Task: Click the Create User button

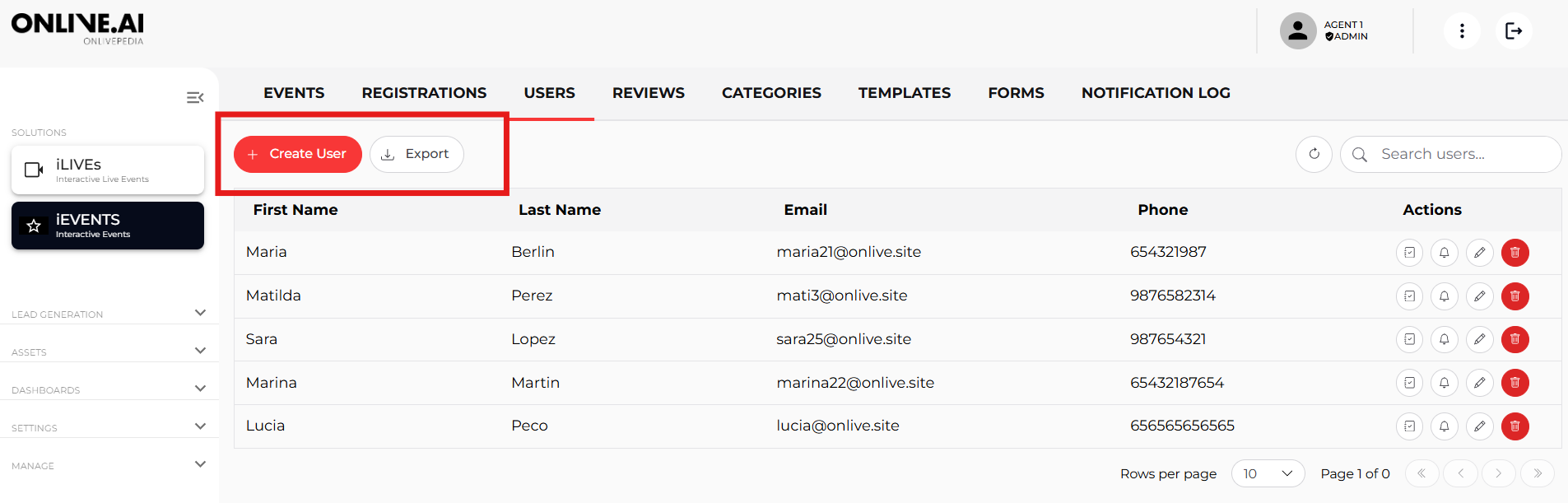Action: [298, 154]
